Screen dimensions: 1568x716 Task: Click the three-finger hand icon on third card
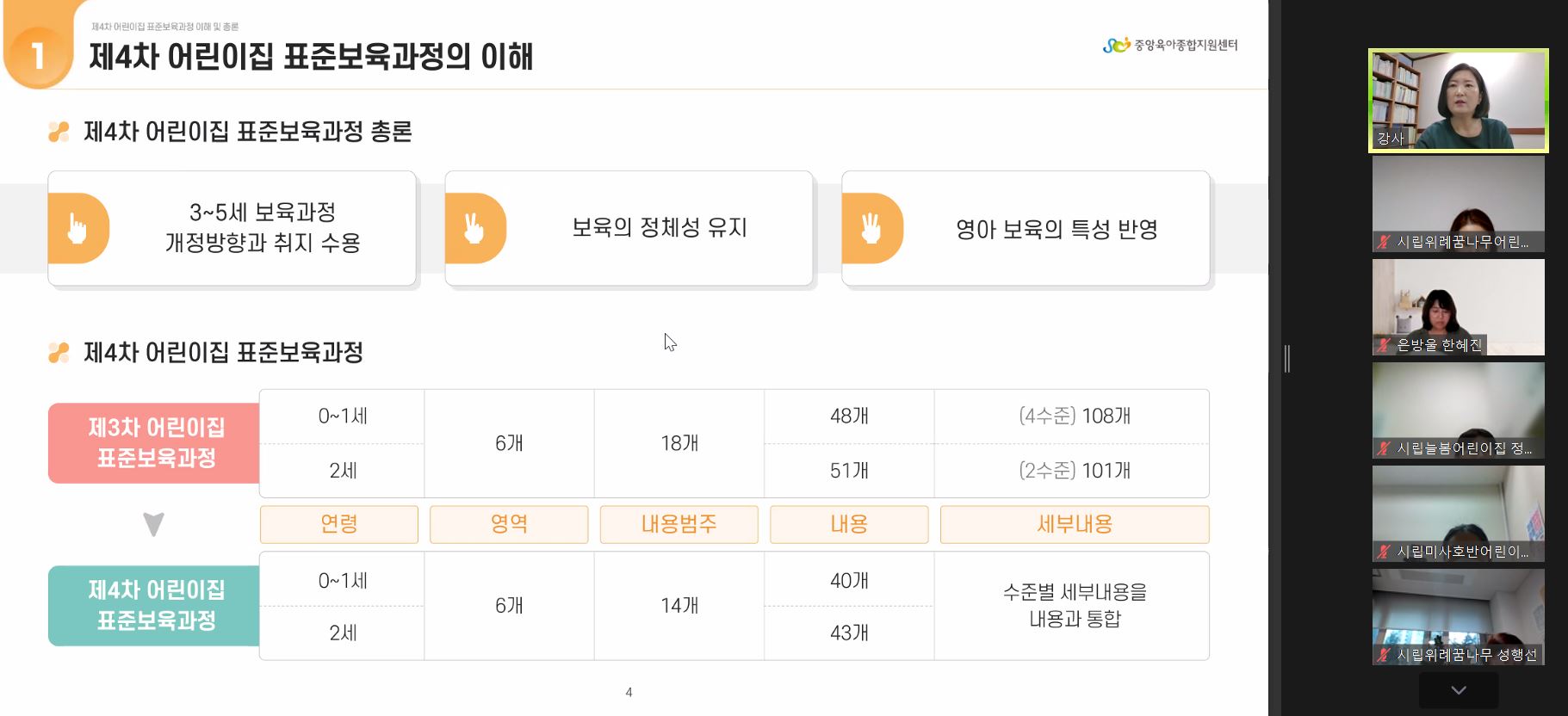point(871,228)
